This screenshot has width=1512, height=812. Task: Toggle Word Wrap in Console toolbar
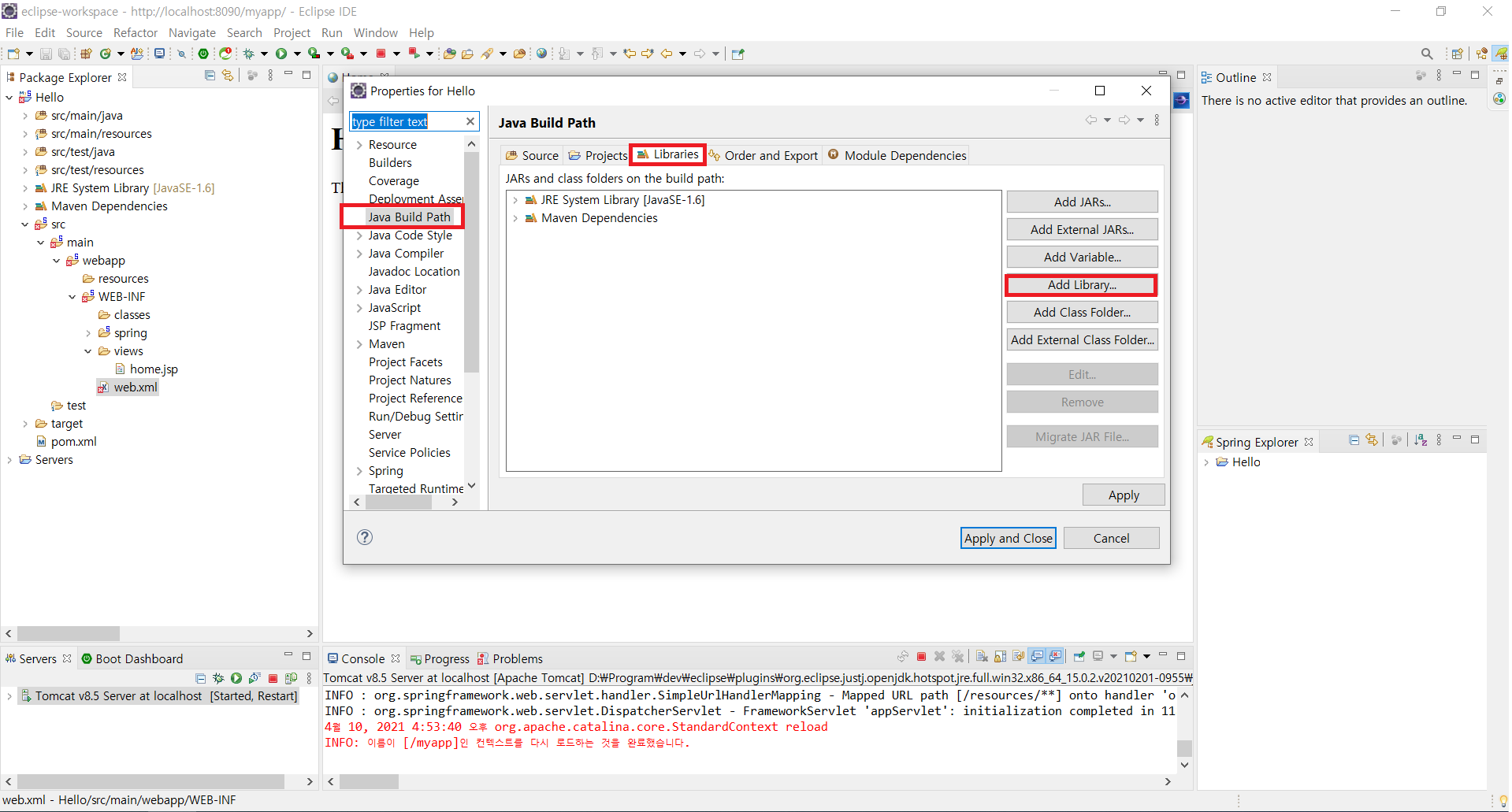1019,656
